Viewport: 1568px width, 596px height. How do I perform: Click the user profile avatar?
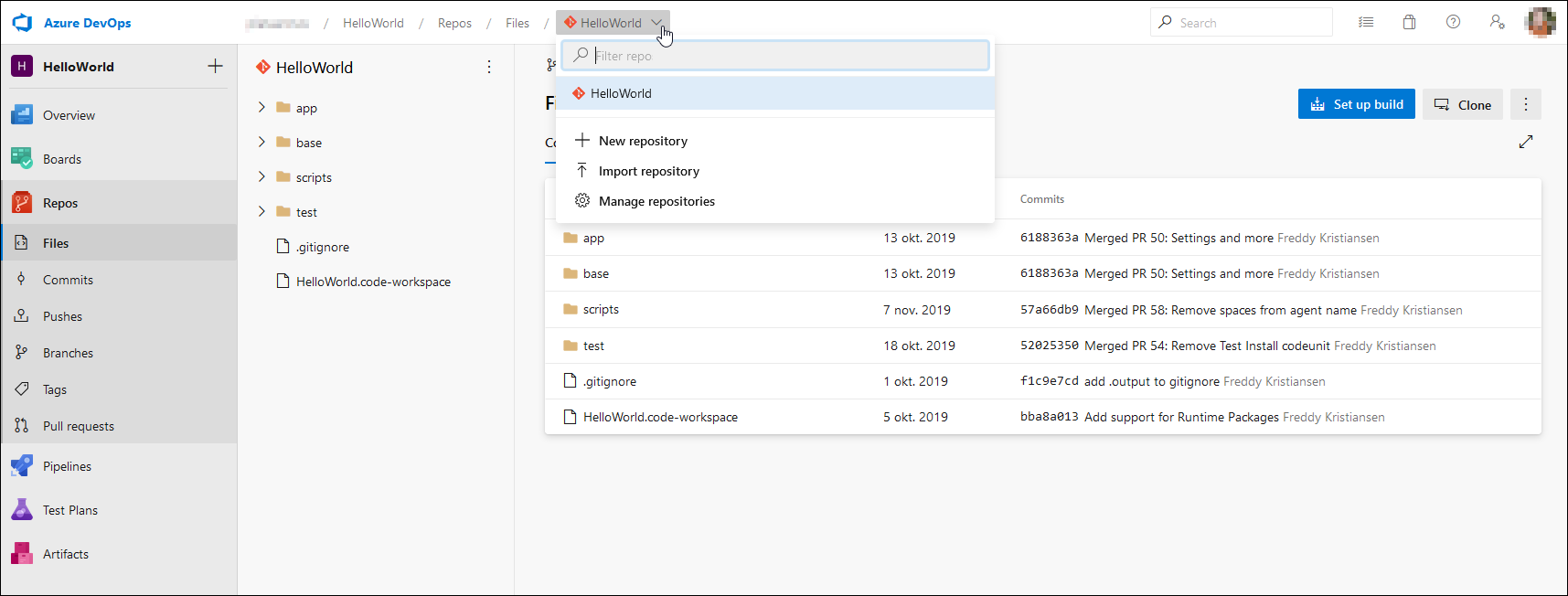pos(1541,22)
